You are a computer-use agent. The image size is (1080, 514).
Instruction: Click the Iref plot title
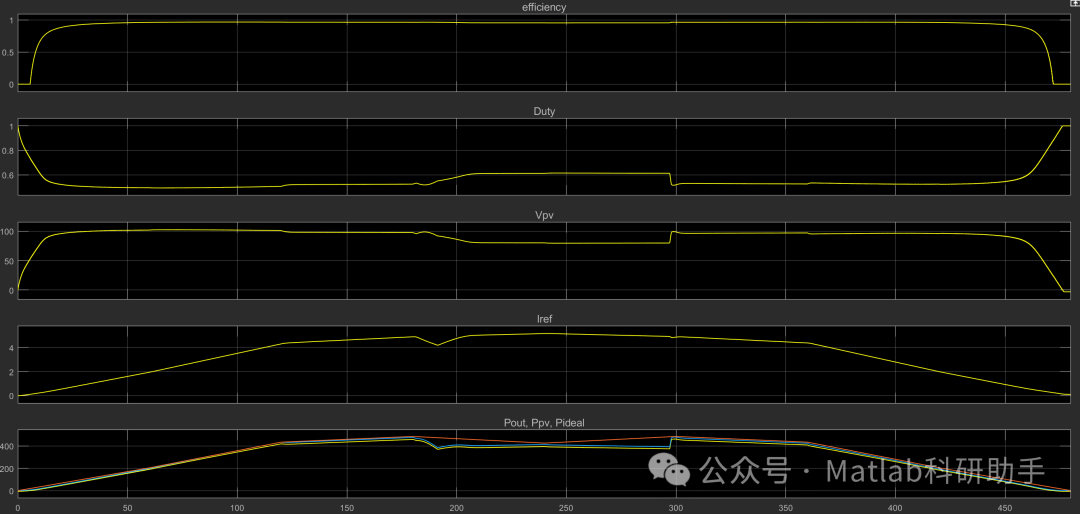point(544,318)
